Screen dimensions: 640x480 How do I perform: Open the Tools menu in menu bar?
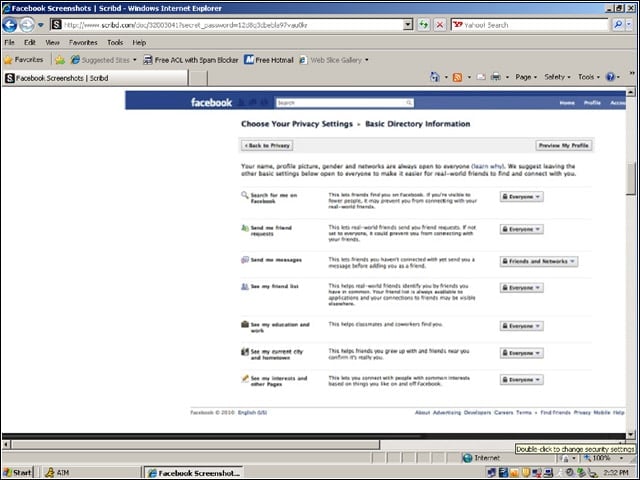[x=115, y=42]
